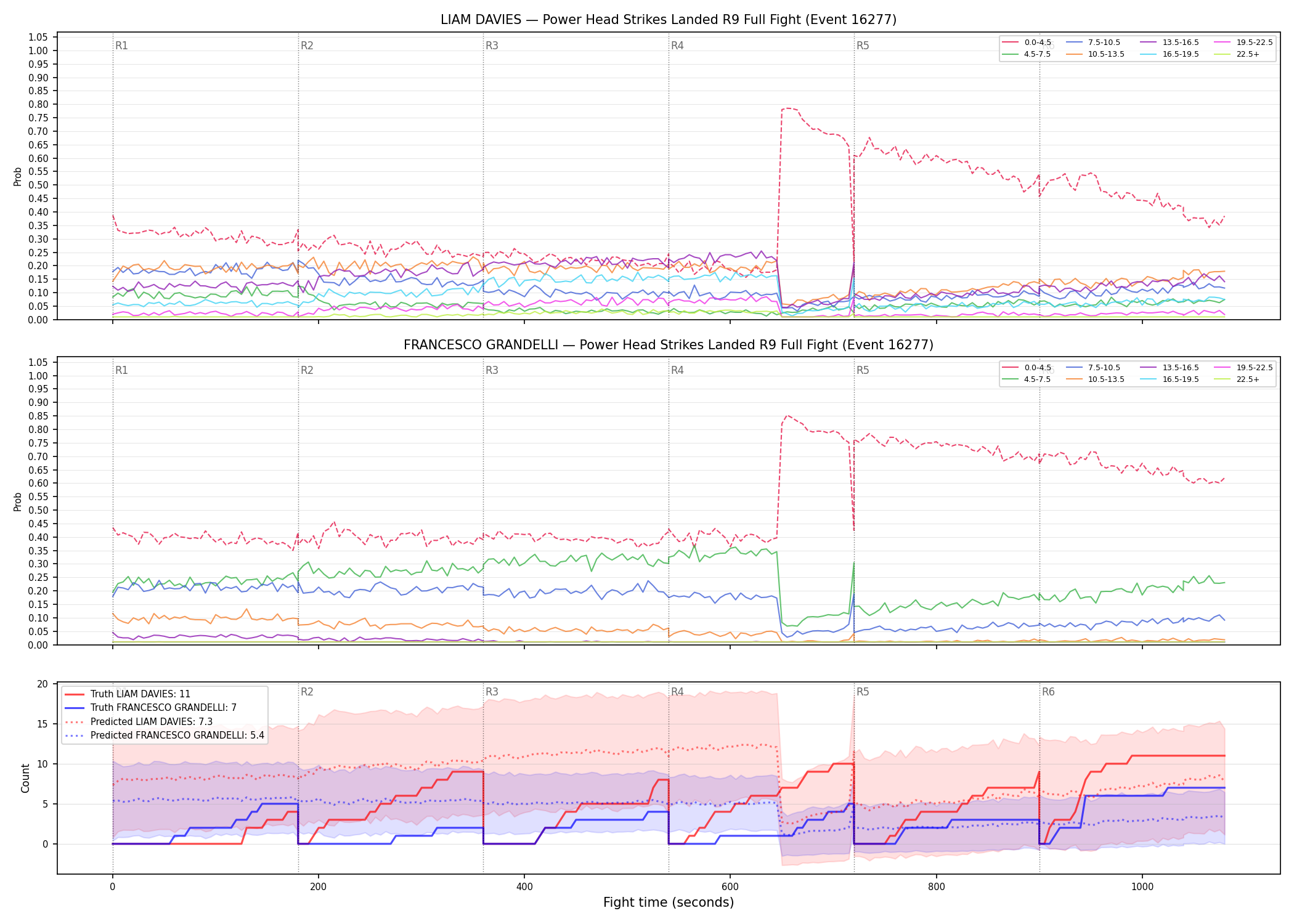The width and height of the screenshot is (1294, 924).
Task: Click 'Truth FRANCESCO GRANDELLI: 7' legend entry
Action: point(151,708)
